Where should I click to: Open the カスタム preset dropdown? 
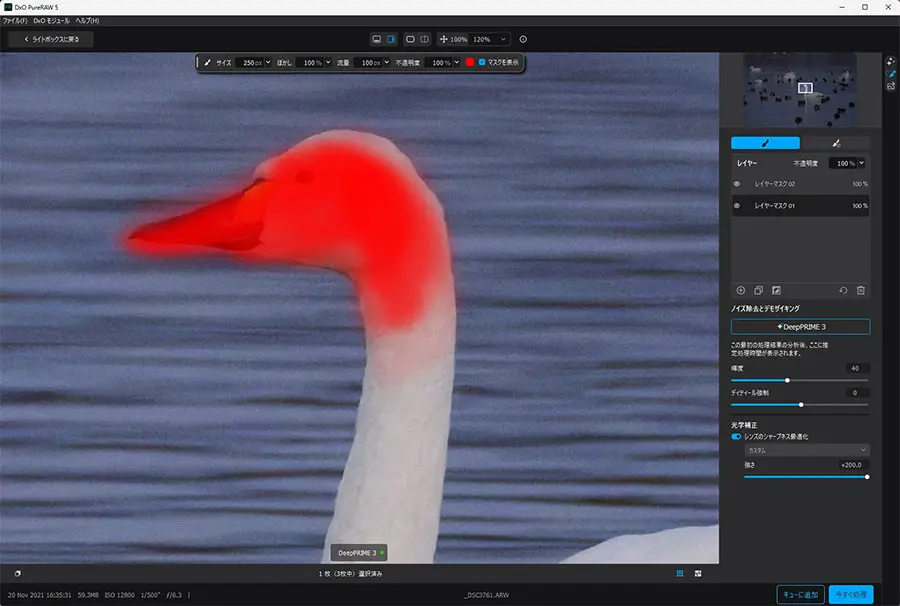[x=806, y=450]
